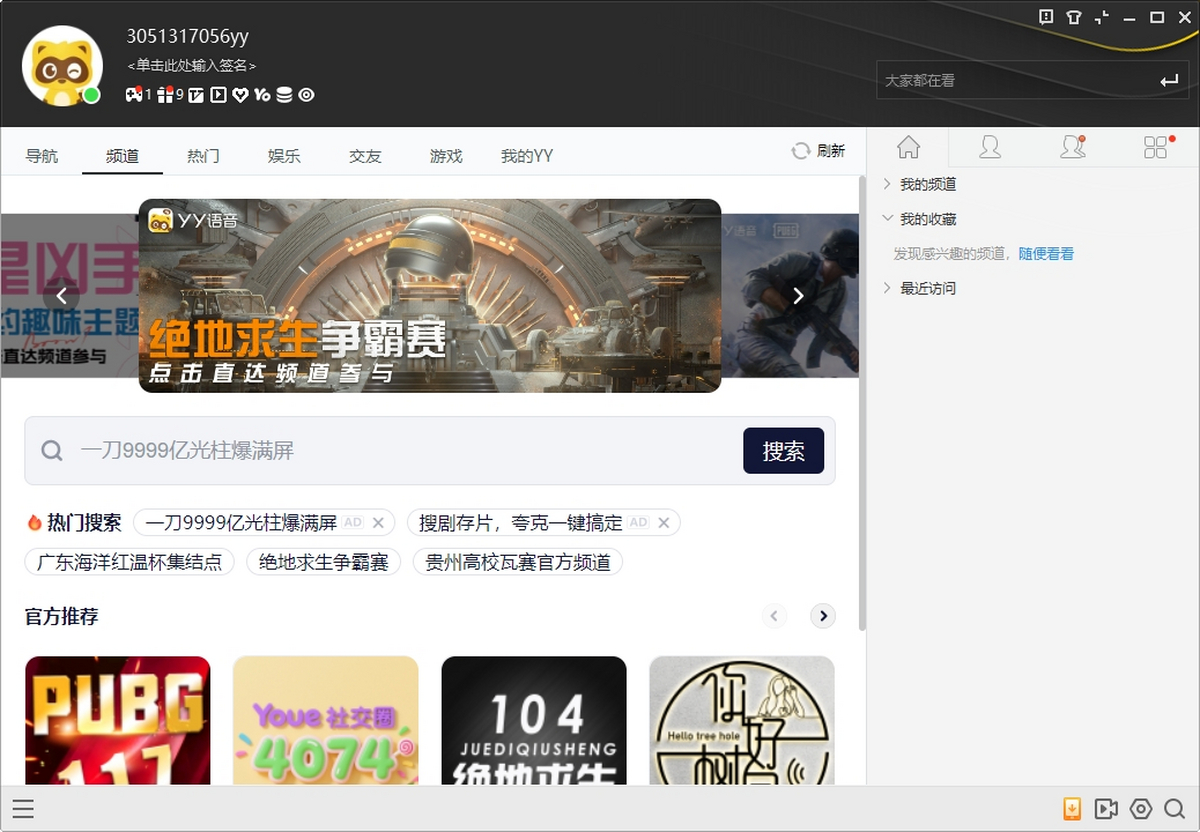This screenshot has width=1200, height=832.
Task: Click the feedback message icon in title bar
Action: tap(1046, 17)
